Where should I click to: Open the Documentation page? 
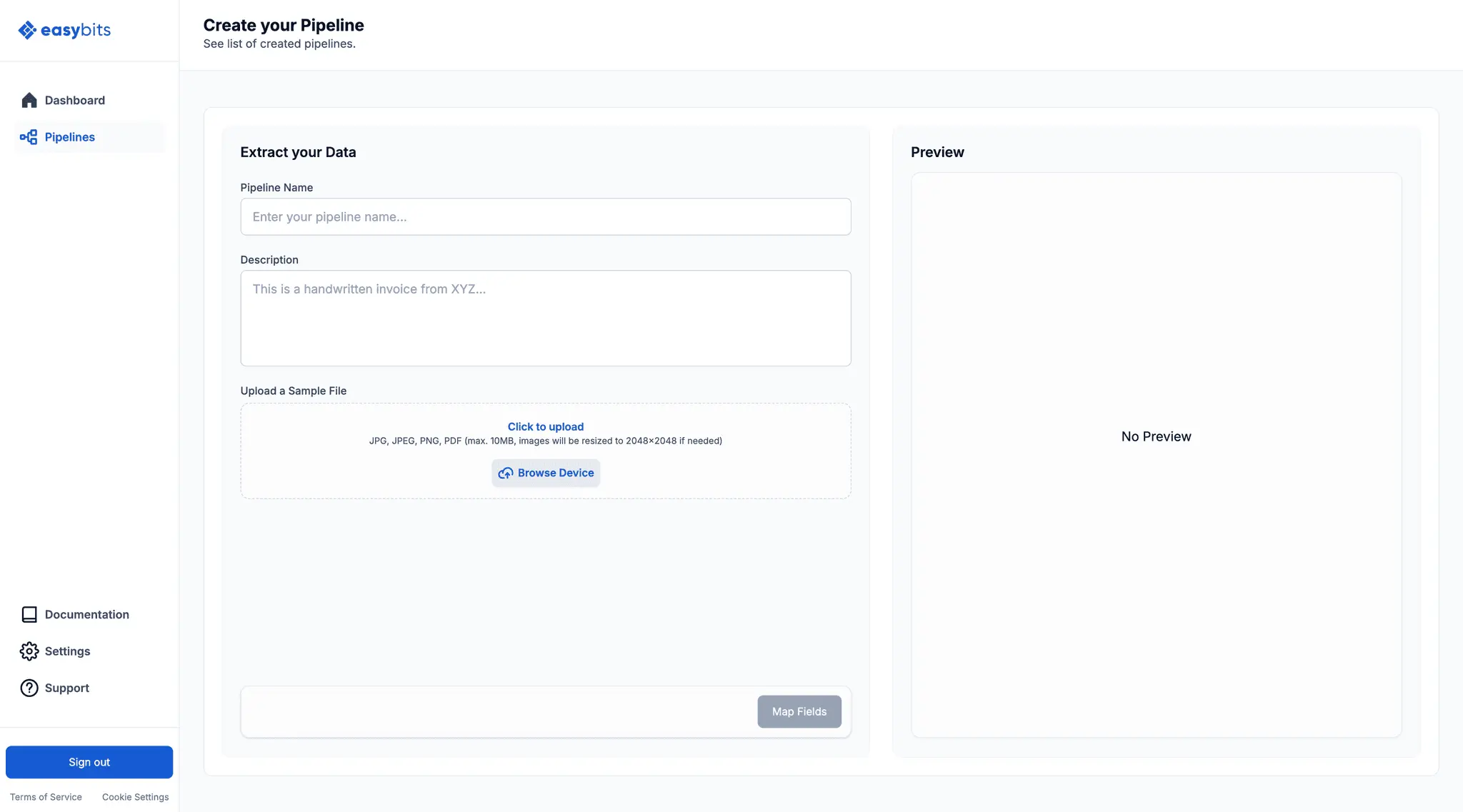89,614
